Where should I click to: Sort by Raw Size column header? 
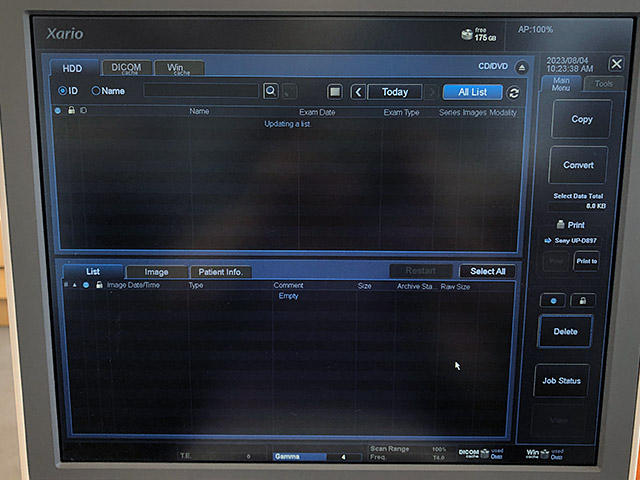[455, 287]
